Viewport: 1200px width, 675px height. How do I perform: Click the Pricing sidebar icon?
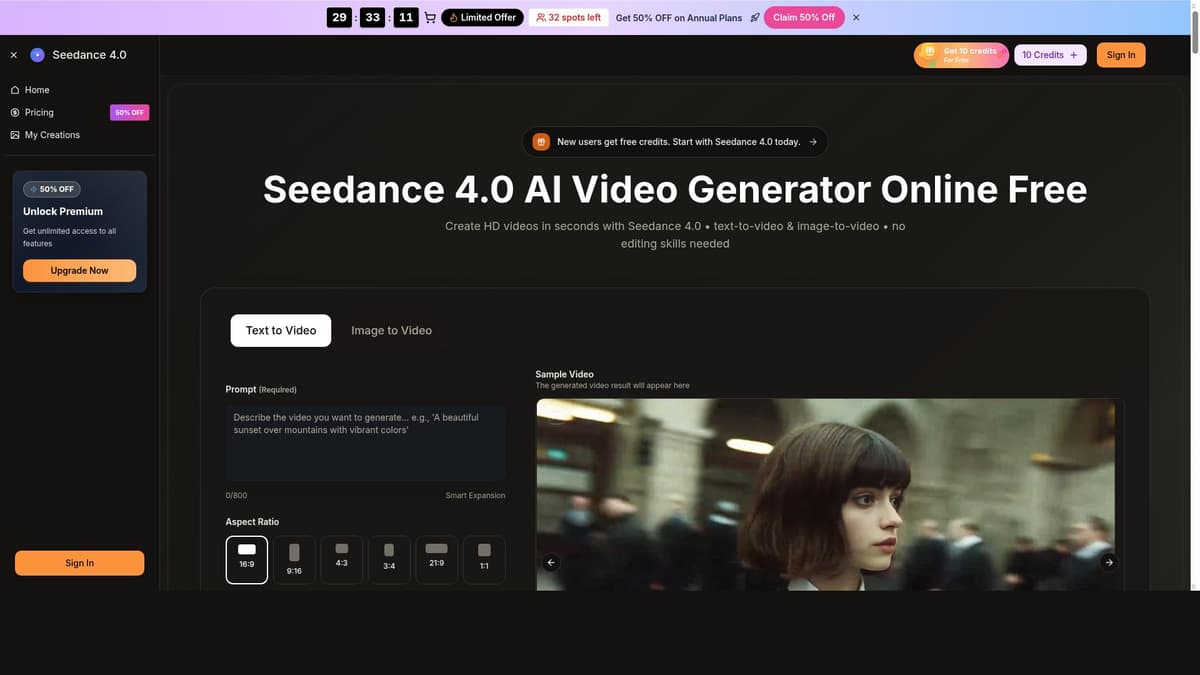pos(14,112)
